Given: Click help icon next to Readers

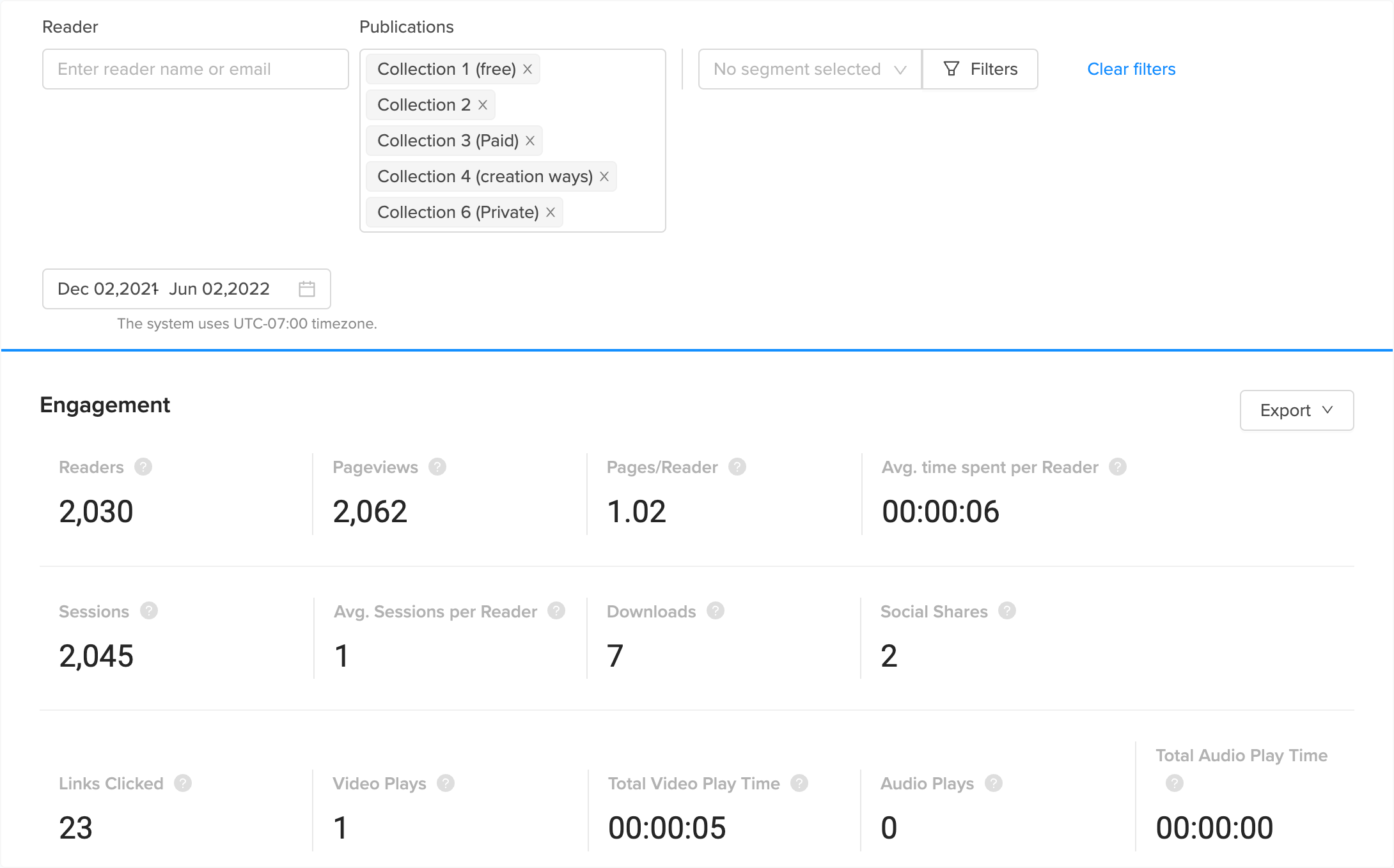Looking at the screenshot, I should (x=143, y=467).
